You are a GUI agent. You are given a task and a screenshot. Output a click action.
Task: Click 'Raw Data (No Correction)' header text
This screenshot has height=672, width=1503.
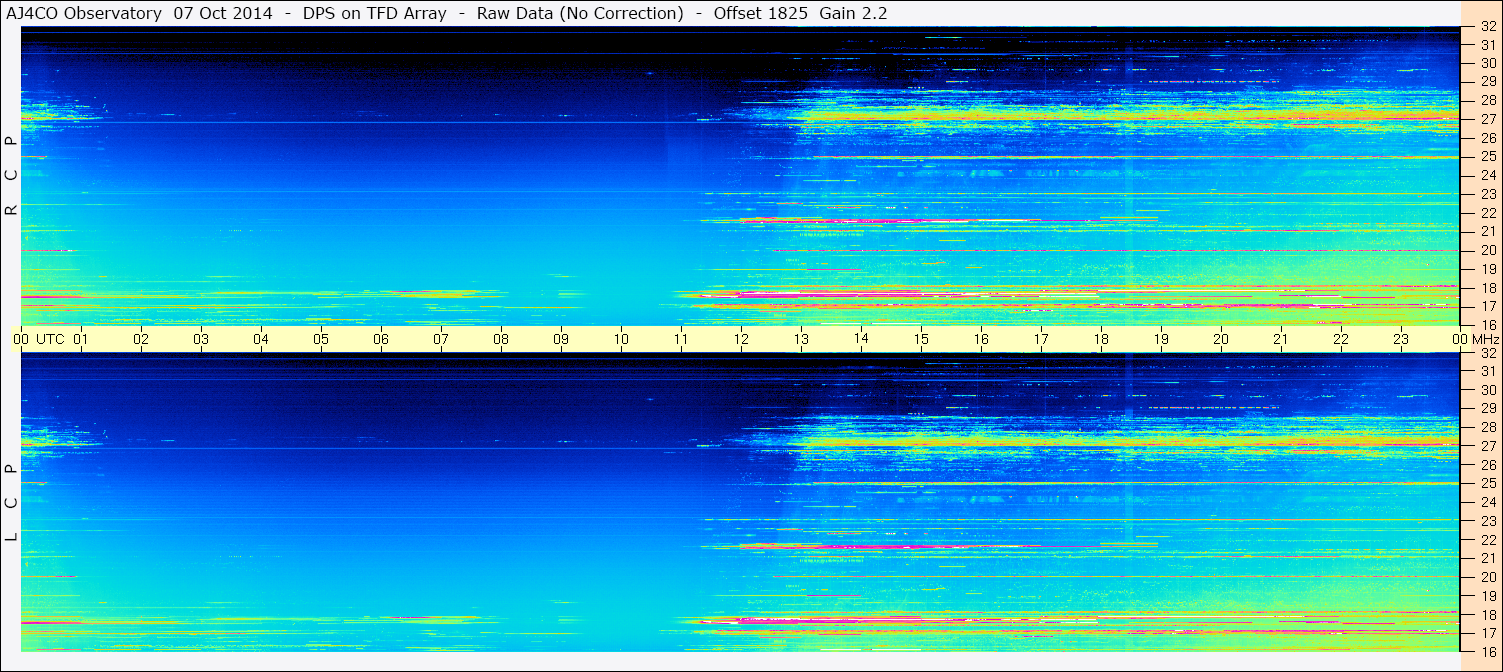click(580, 13)
